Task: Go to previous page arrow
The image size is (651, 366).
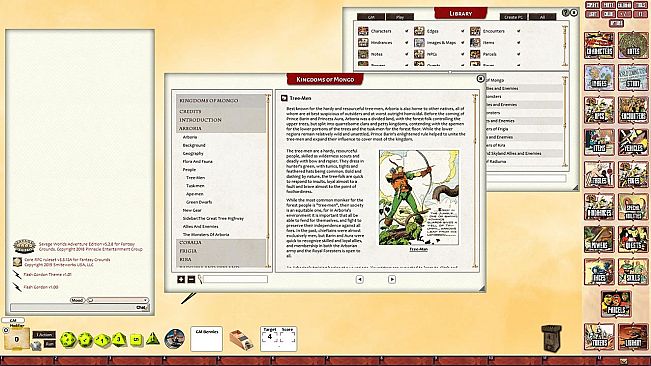Action: point(360,280)
